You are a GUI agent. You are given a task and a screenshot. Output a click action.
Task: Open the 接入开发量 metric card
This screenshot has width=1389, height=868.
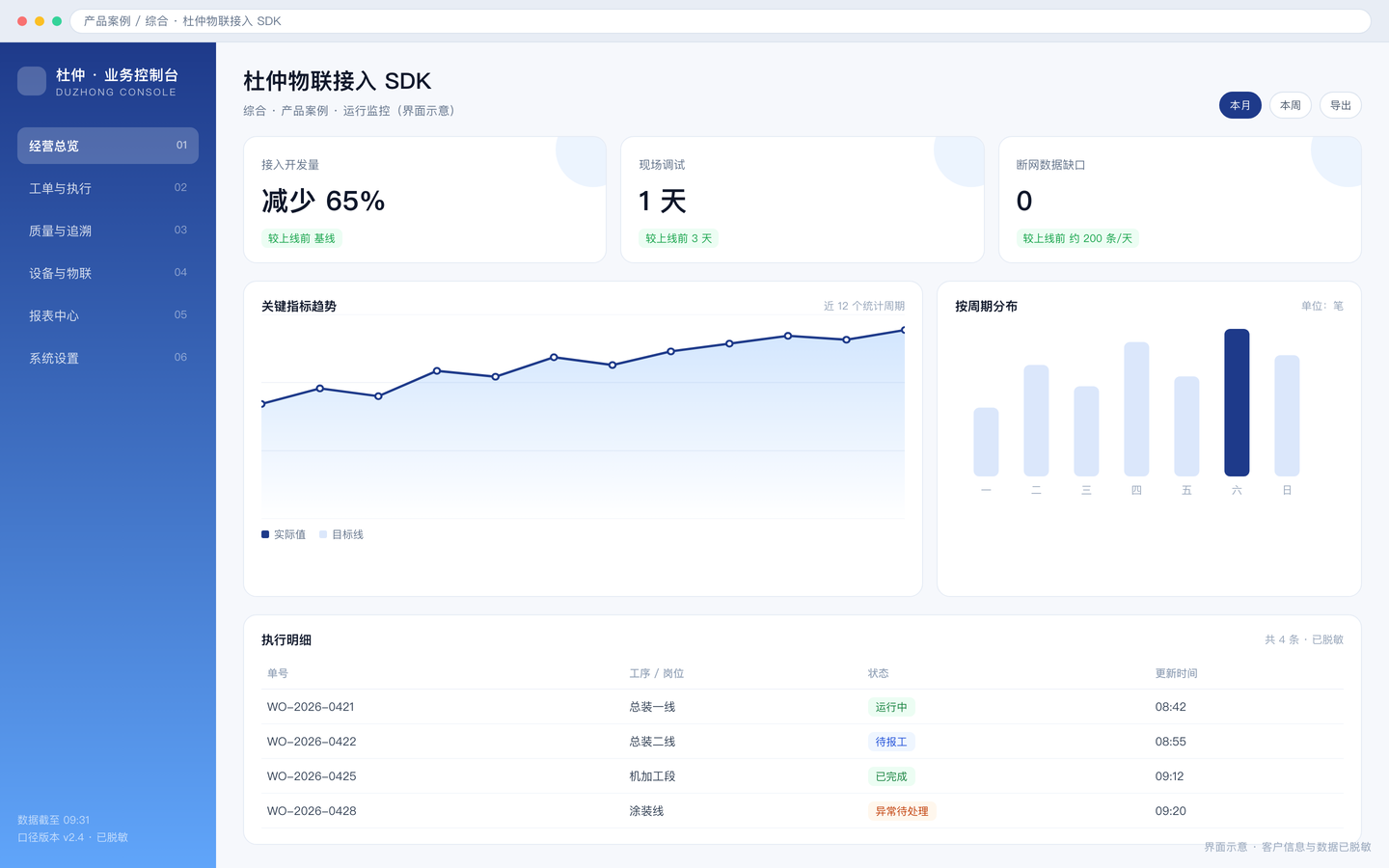coord(424,200)
